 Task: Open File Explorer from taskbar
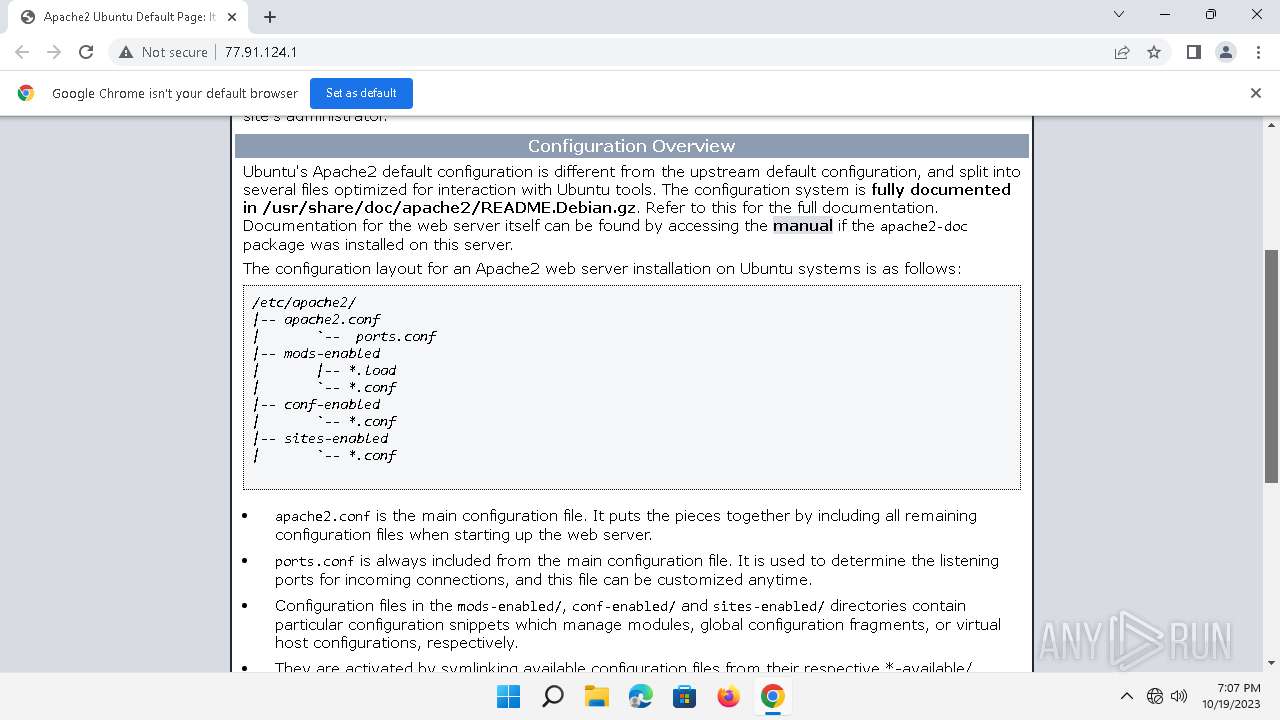click(x=597, y=697)
